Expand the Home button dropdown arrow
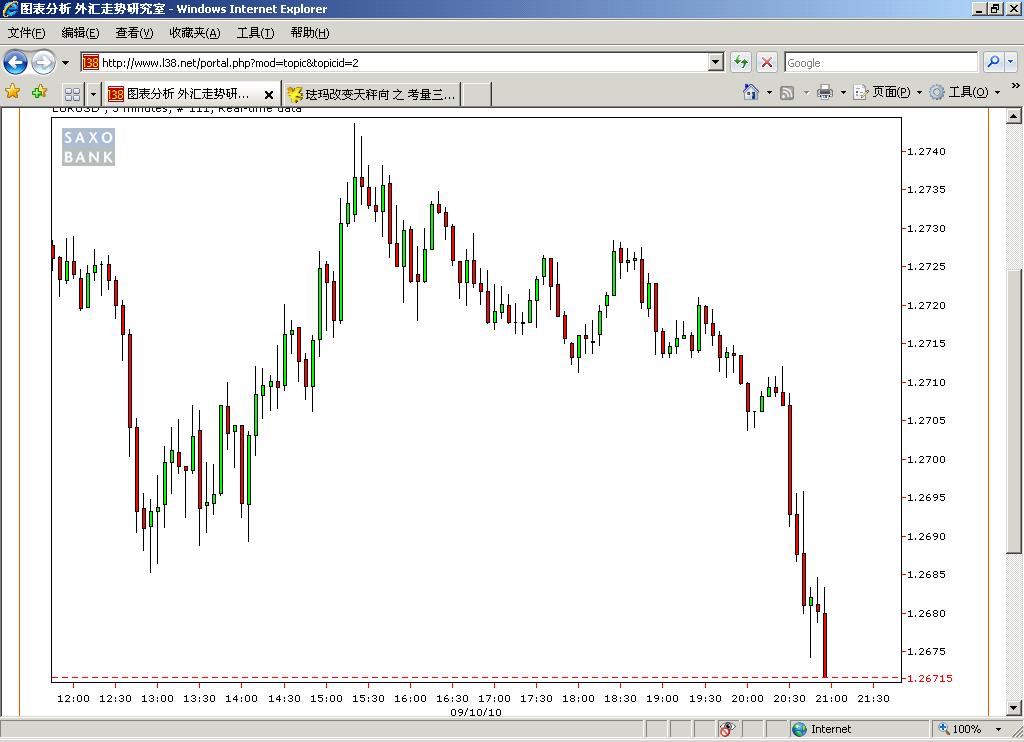 [769, 93]
